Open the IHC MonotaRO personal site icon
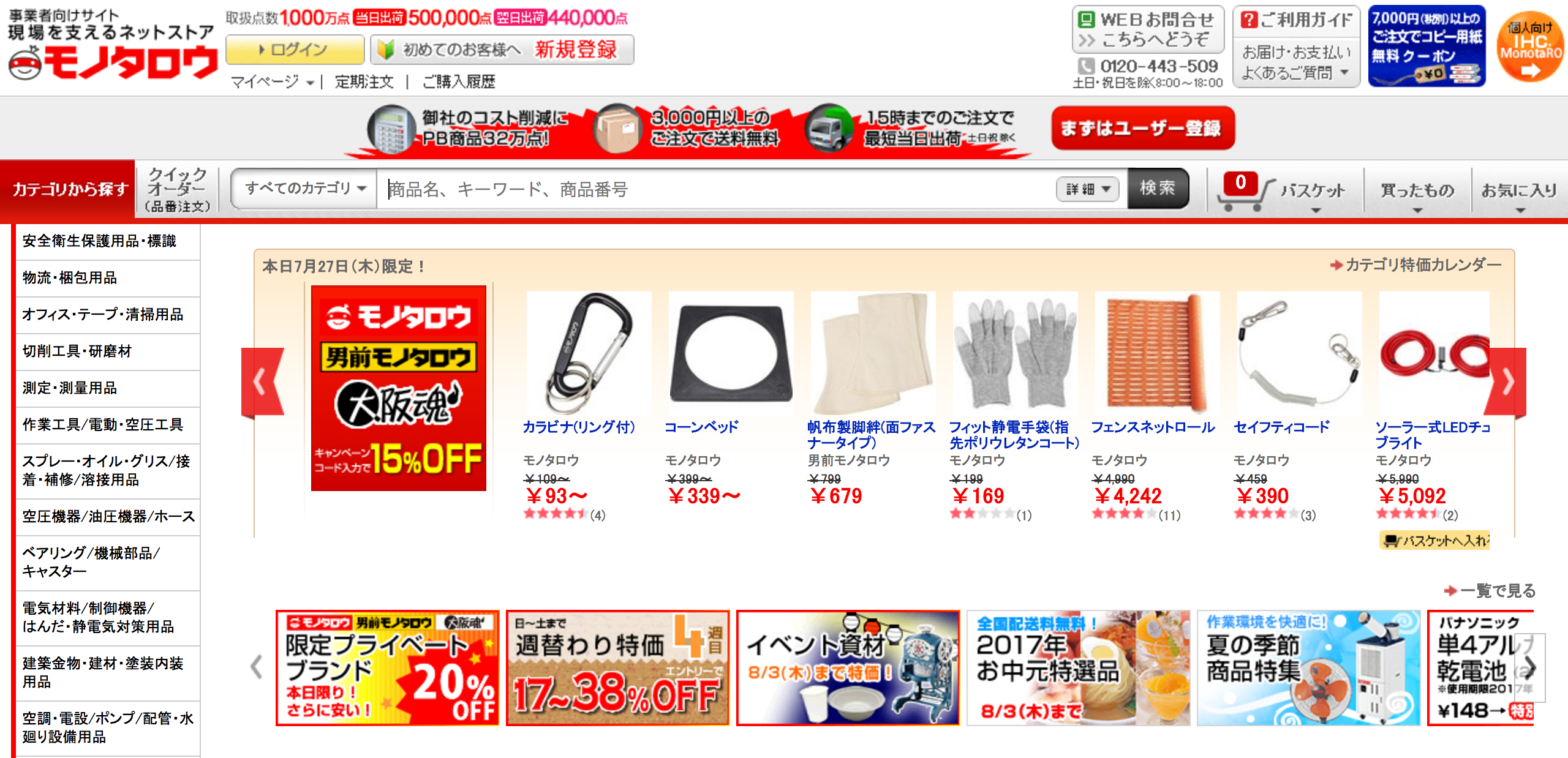 click(x=1529, y=47)
